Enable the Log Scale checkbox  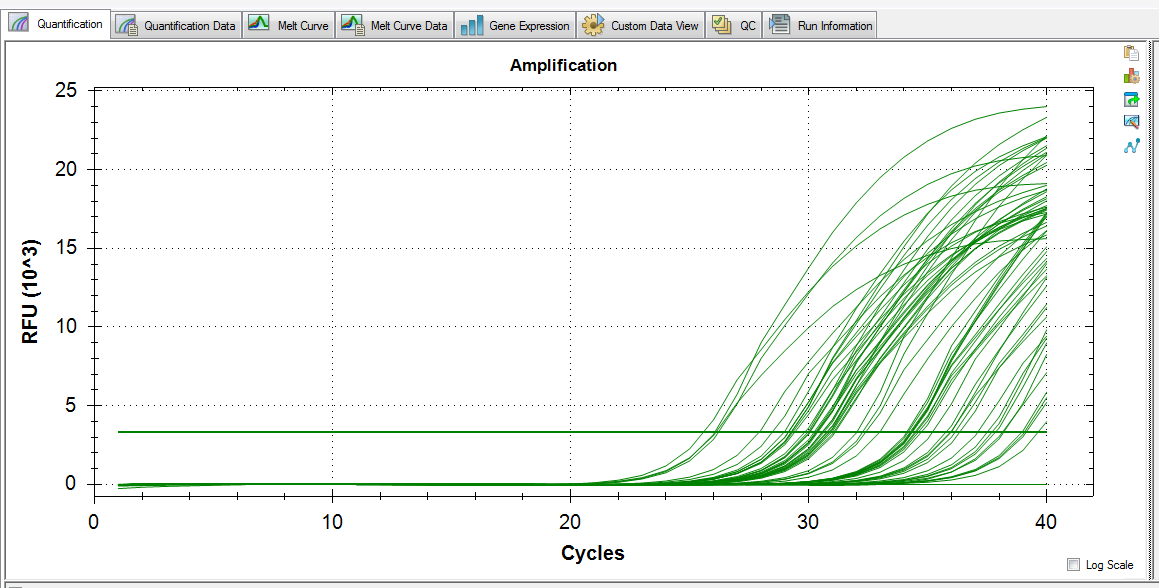point(1073,565)
